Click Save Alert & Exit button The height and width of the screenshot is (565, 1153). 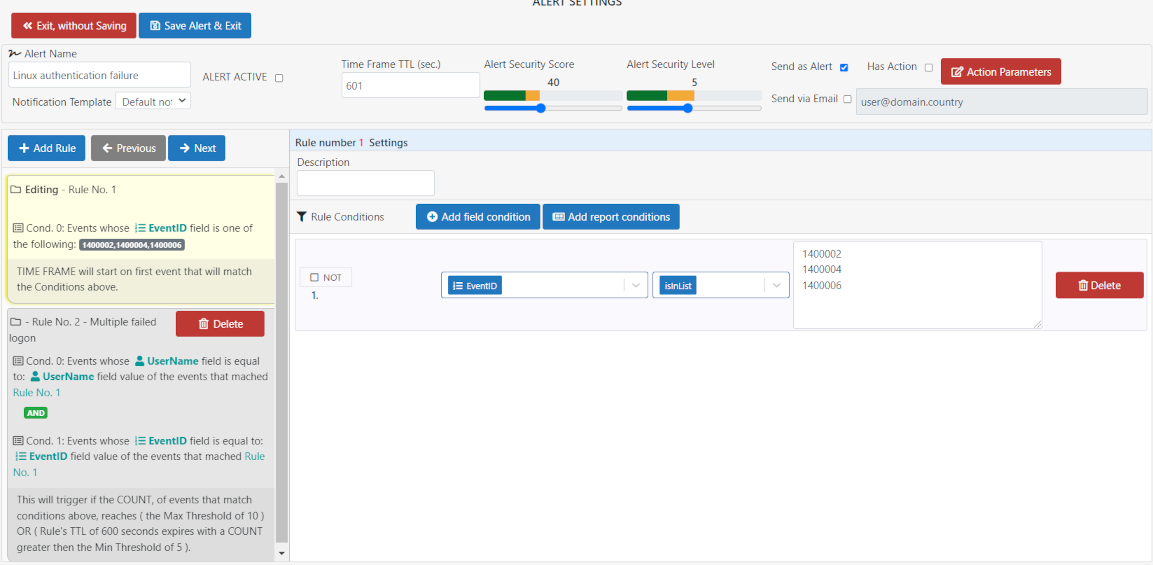(x=195, y=25)
